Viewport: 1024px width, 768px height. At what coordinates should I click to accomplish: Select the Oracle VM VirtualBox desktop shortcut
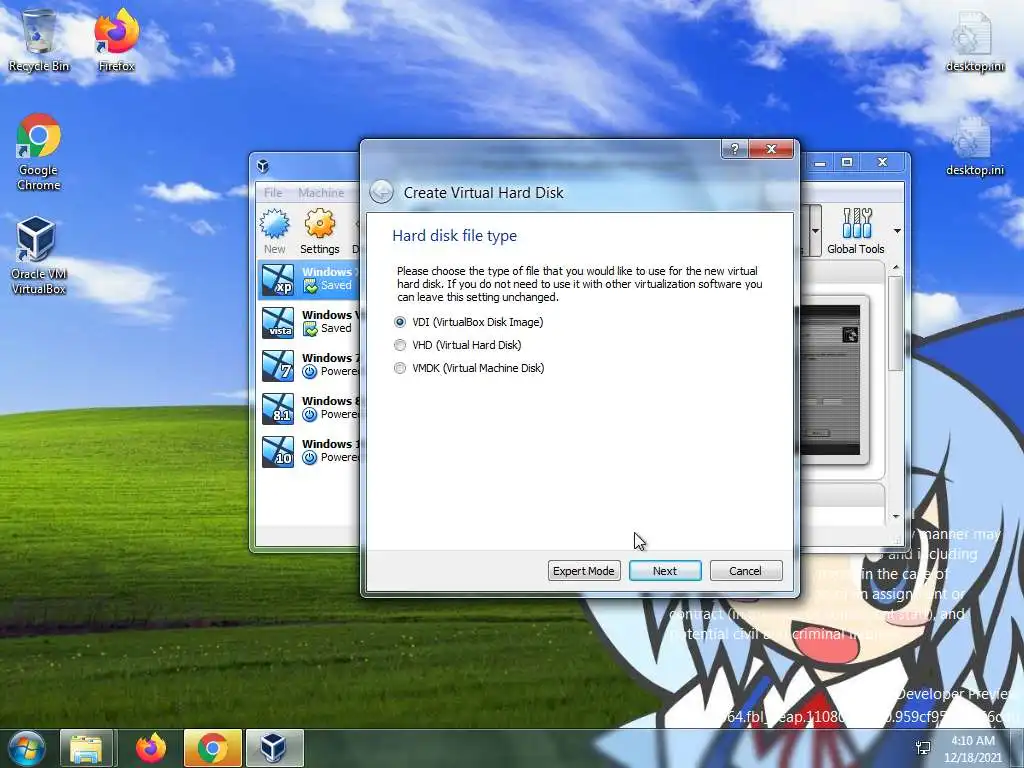coord(39,256)
